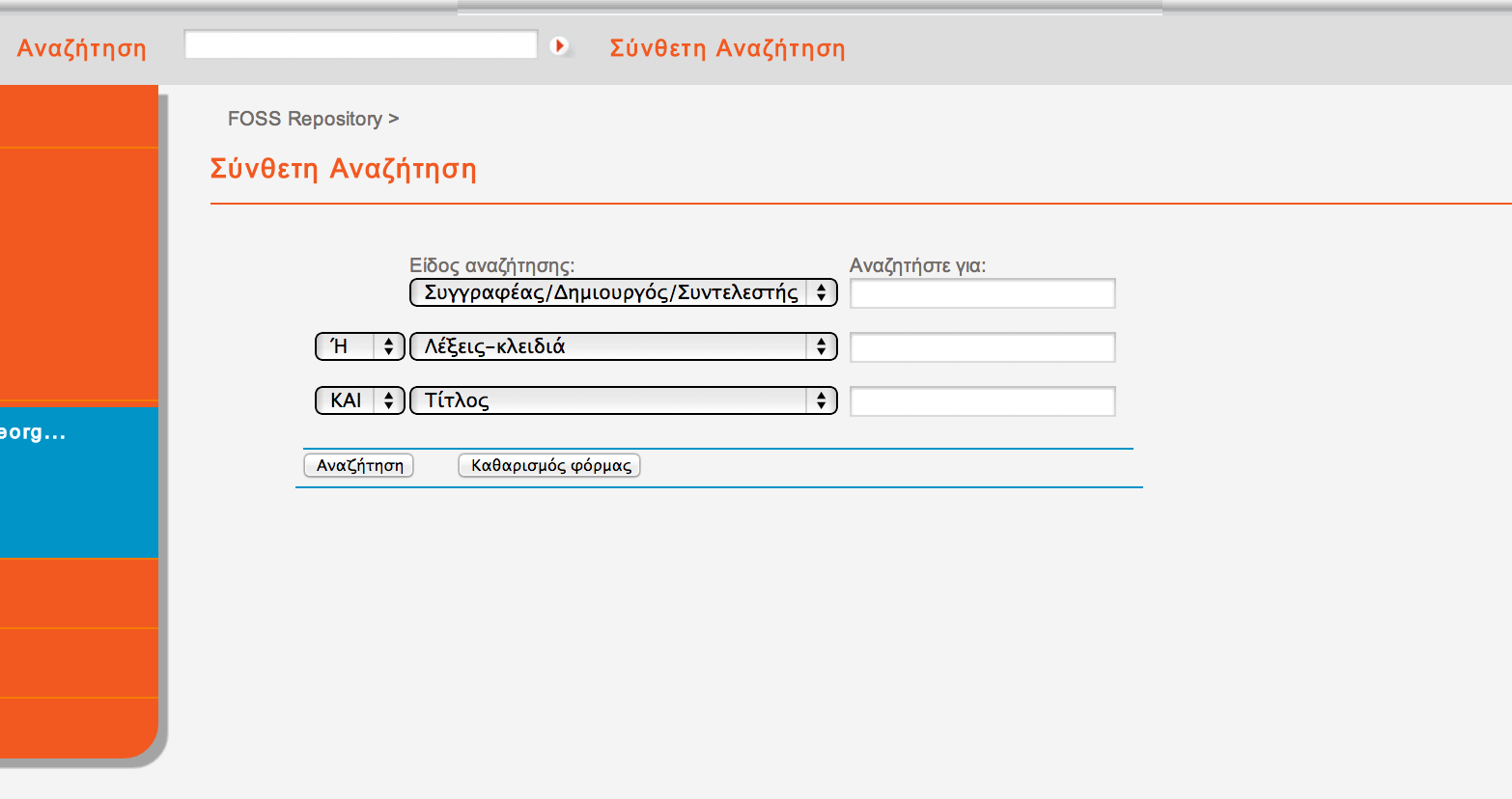Change the Ή boolean operator dropdown
The width and height of the screenshot is (1512, 799).
[360, 346]
